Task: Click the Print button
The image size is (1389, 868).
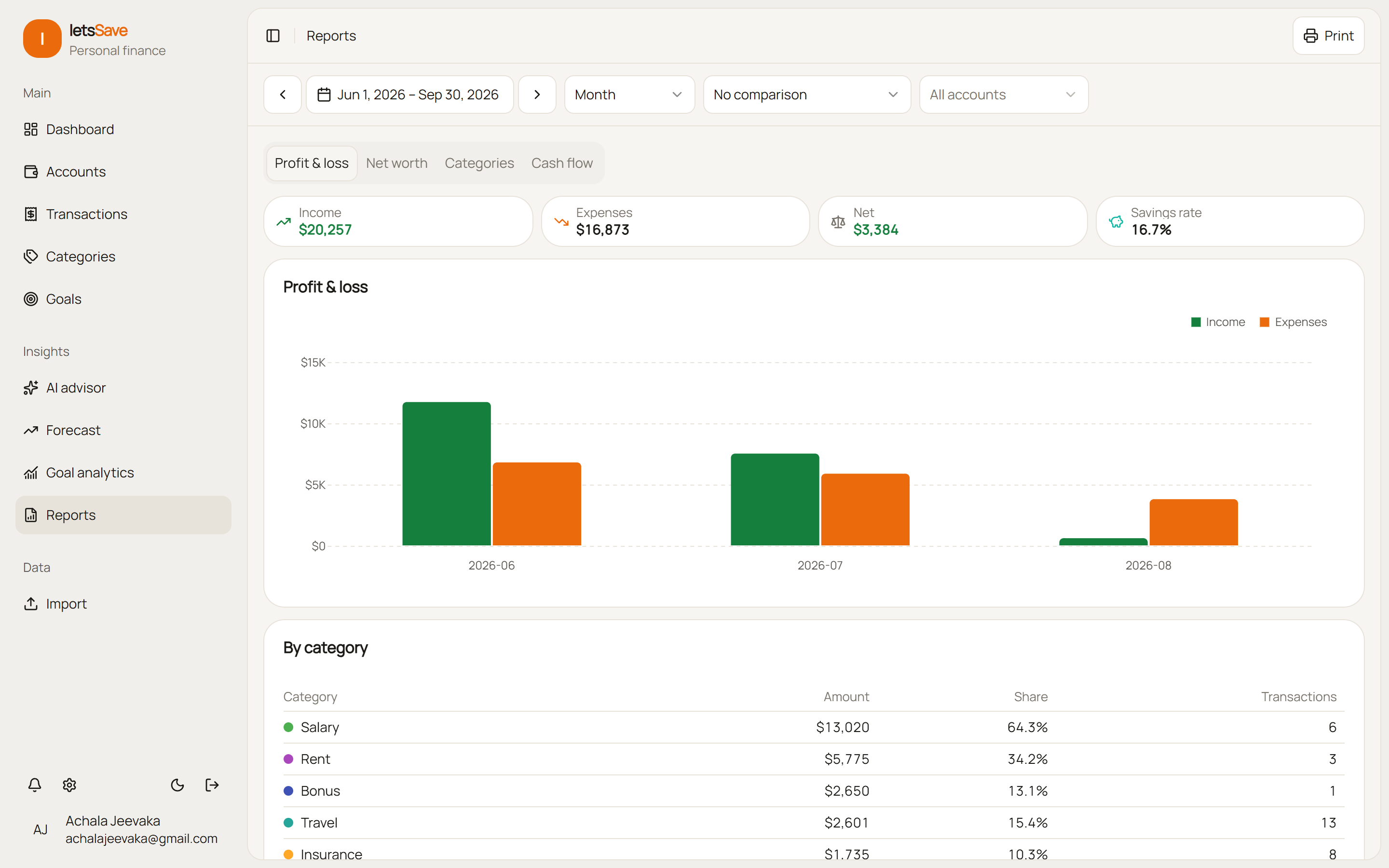Action: click(x=1328, y=36)
